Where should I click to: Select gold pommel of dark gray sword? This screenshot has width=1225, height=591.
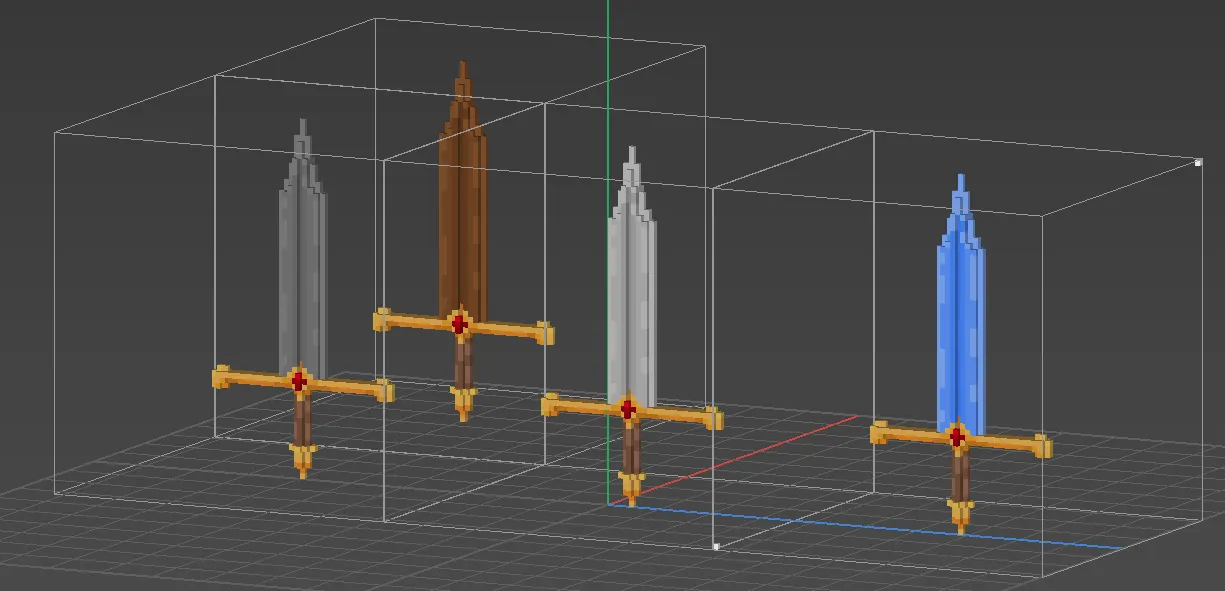coord(302,460)
